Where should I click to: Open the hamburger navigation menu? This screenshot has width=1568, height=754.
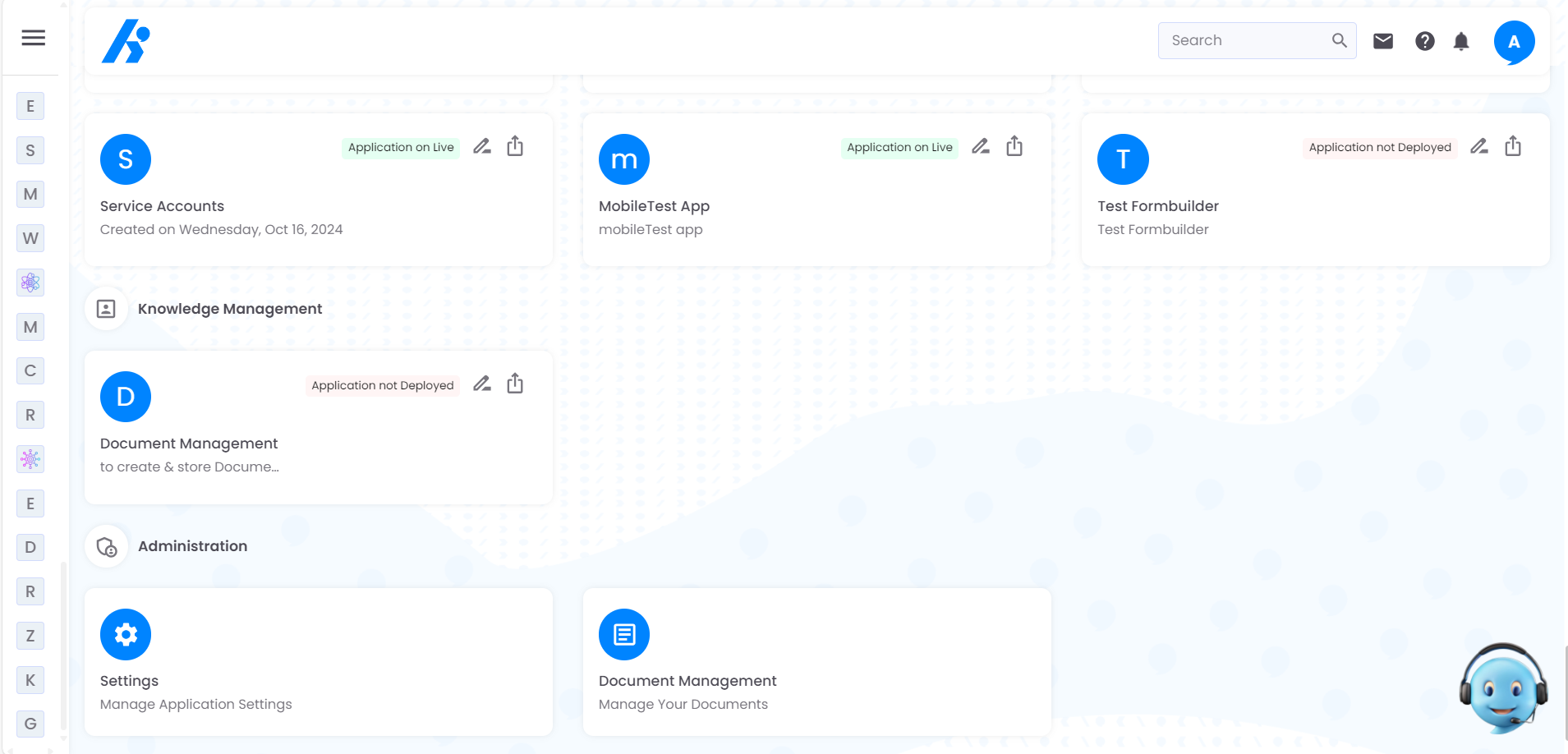(34, 38)
